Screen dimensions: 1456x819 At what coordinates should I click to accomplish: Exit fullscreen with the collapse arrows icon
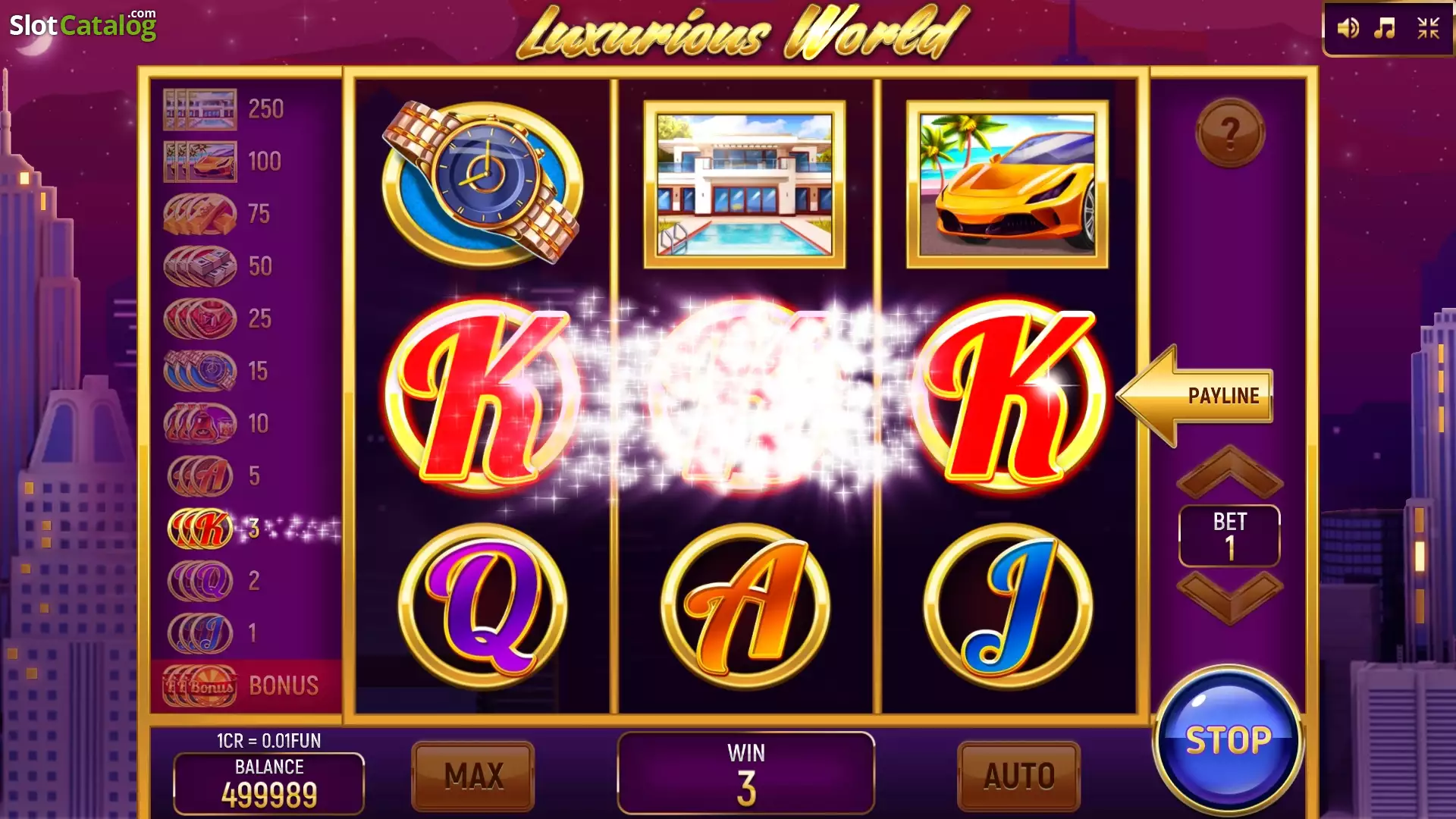tap(1429, 29)
